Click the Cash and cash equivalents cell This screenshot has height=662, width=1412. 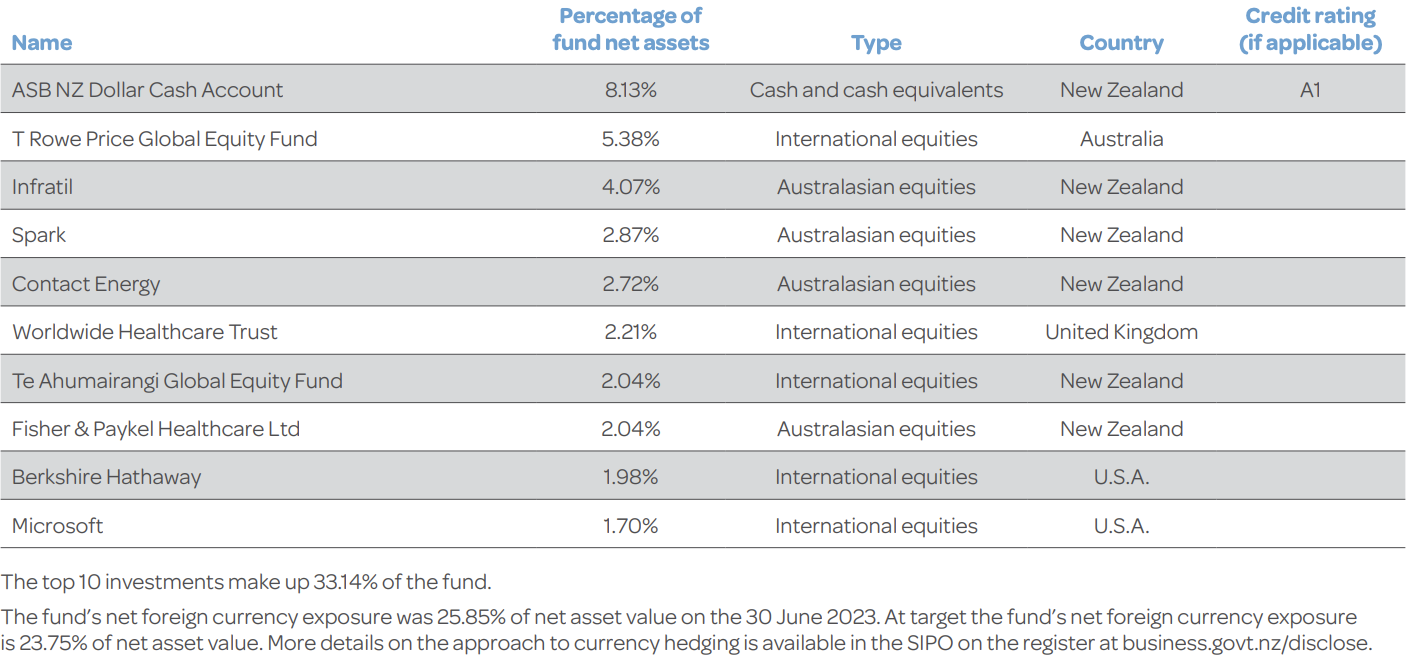tap(876, 90)
